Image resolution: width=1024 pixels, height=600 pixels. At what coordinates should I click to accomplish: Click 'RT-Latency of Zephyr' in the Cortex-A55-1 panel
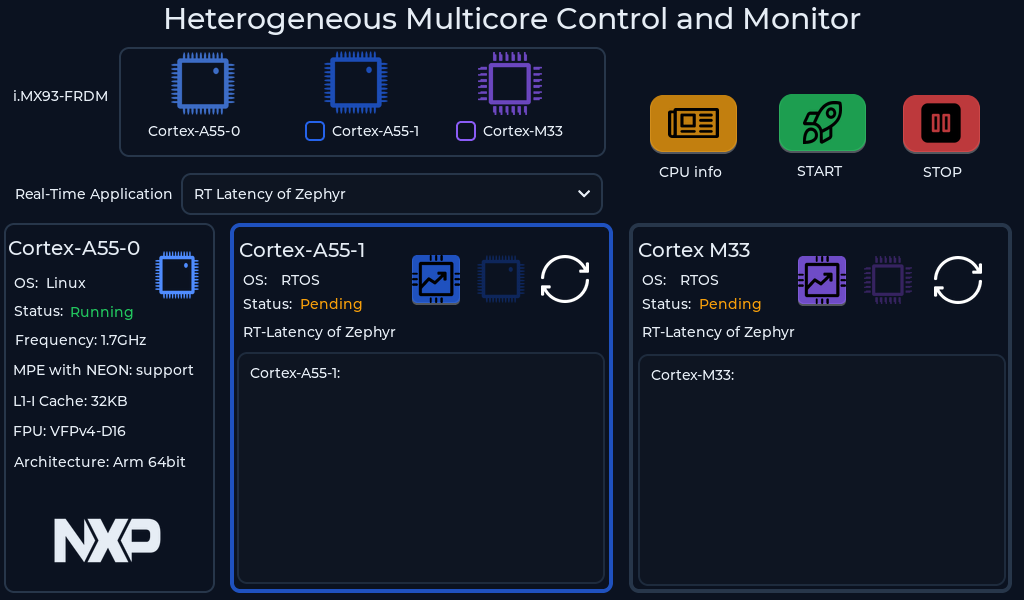(x=319, y=332)
